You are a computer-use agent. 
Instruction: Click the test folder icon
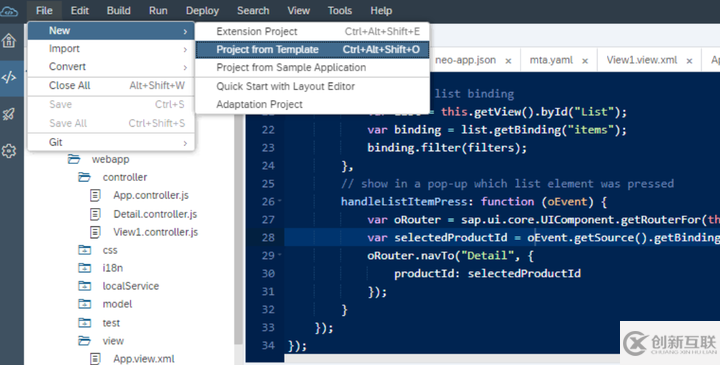click(x=84, y=322)
